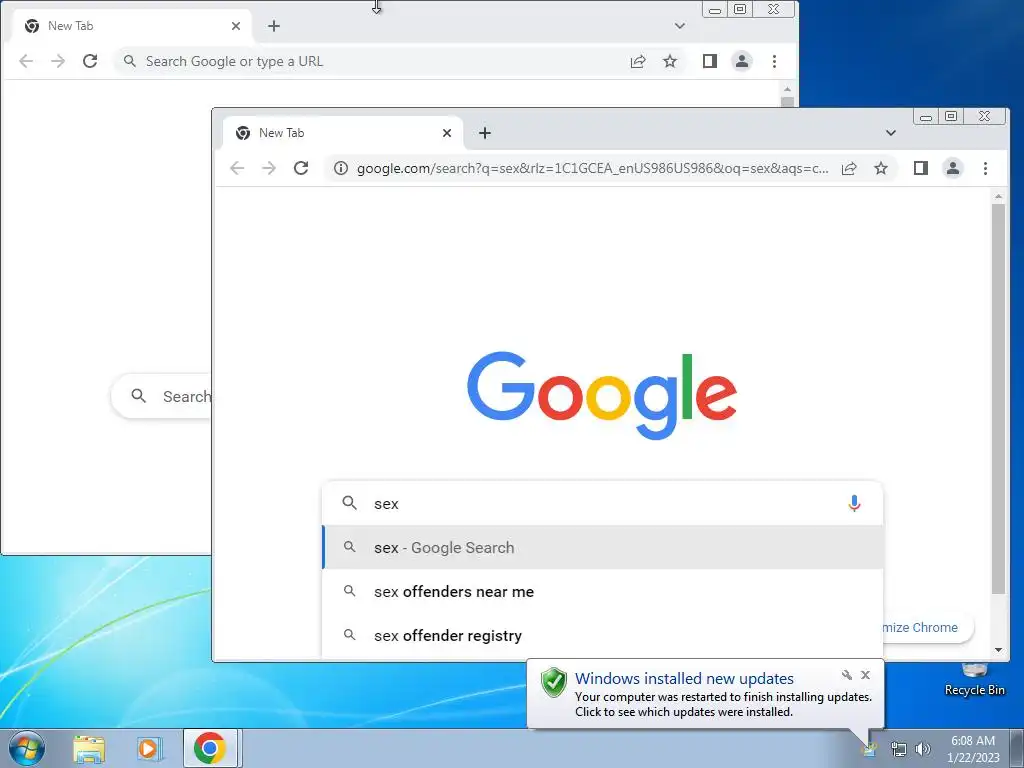1024x768 pixels.
Task: Maximize the front Chrome window
Action: [x=951, y=116]
